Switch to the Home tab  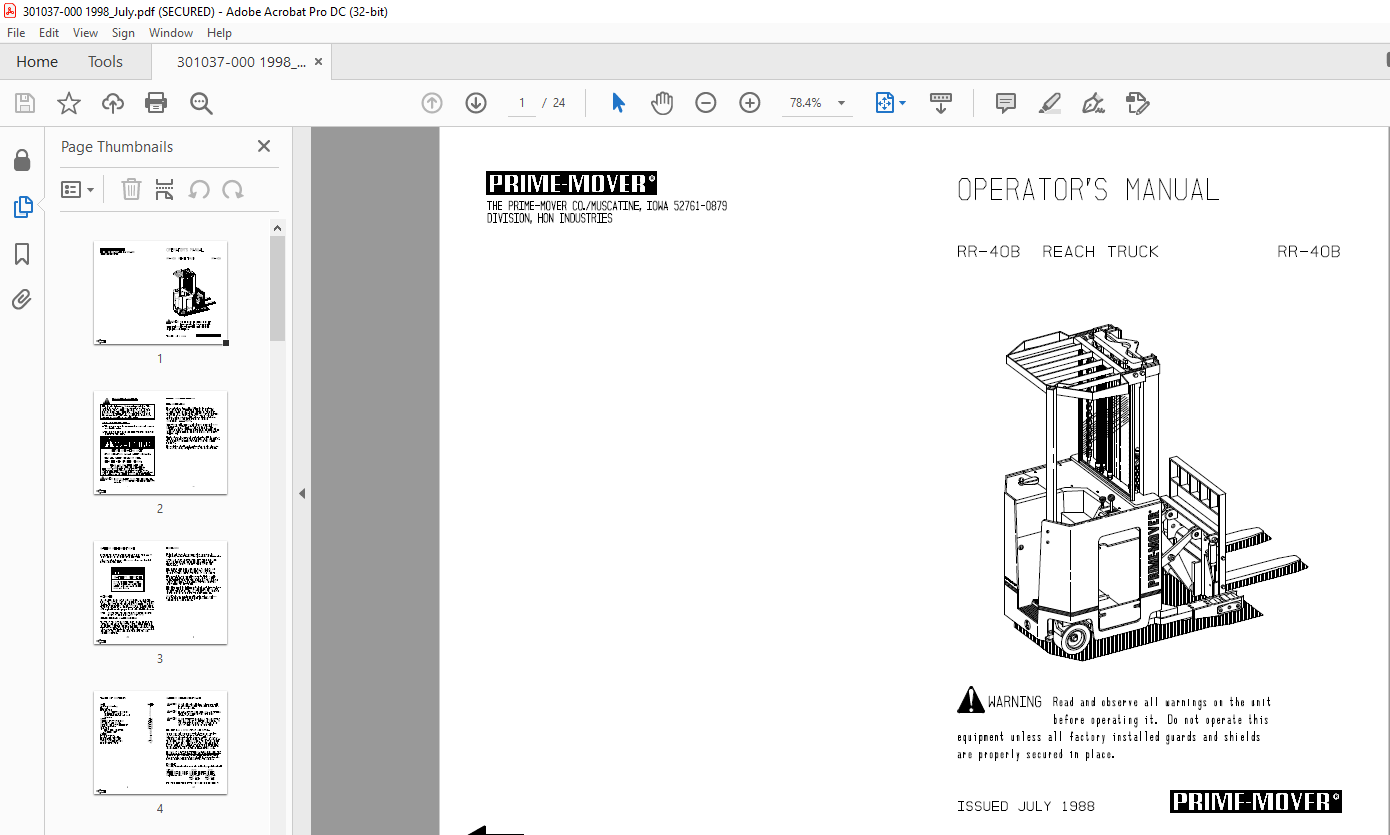pos(37,62)
